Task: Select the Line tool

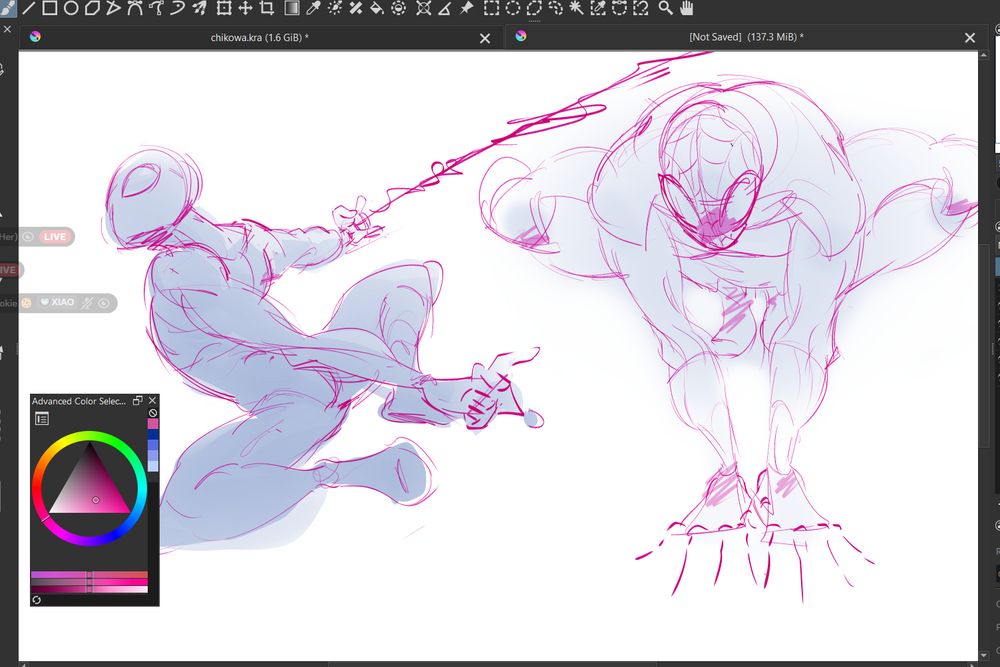Action: tap(29, 8)
